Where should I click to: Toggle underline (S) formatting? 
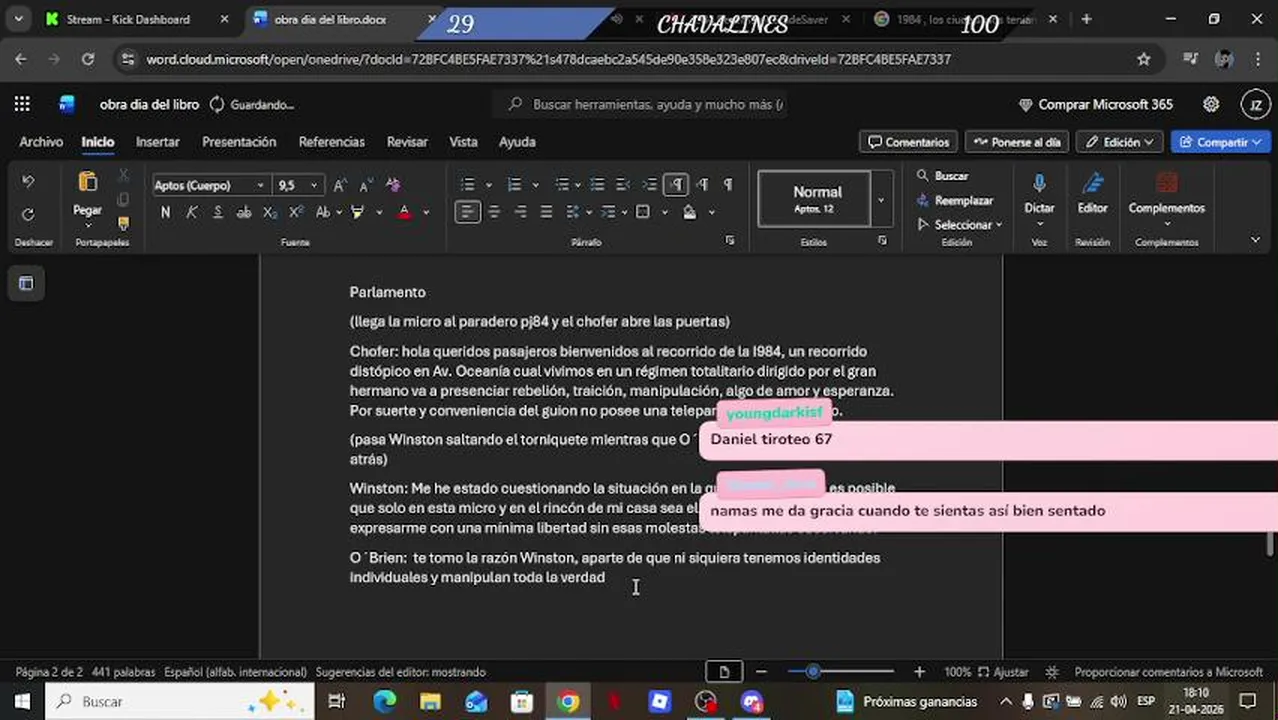pyautogui.click(x=217, y=212)
